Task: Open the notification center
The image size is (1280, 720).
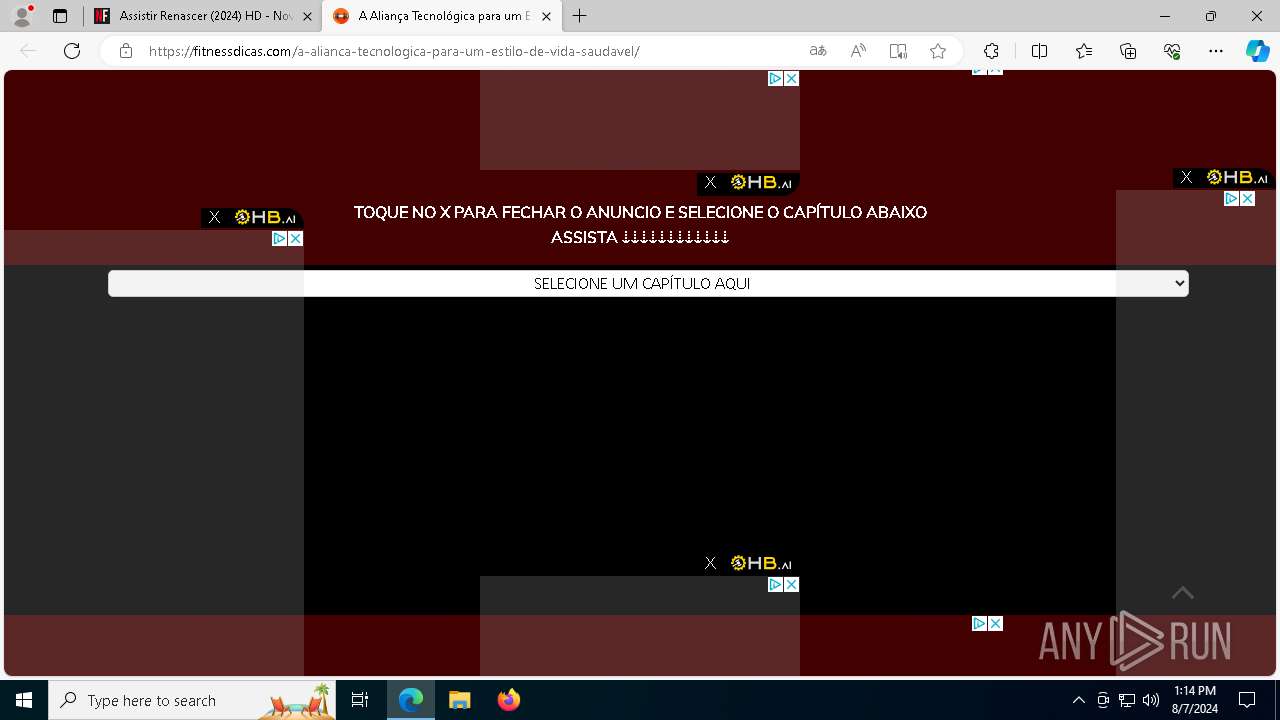Action: [1247, 700]
